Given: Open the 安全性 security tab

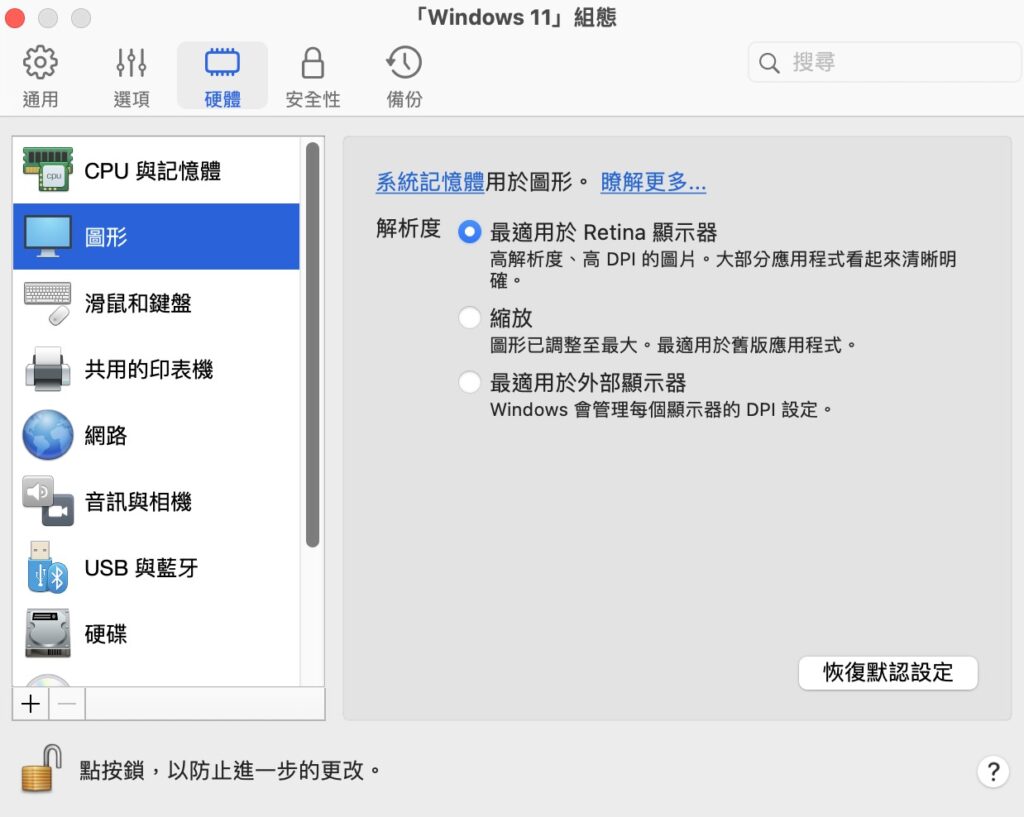Looking at the screenshot, I should click(x=313, y=76).
